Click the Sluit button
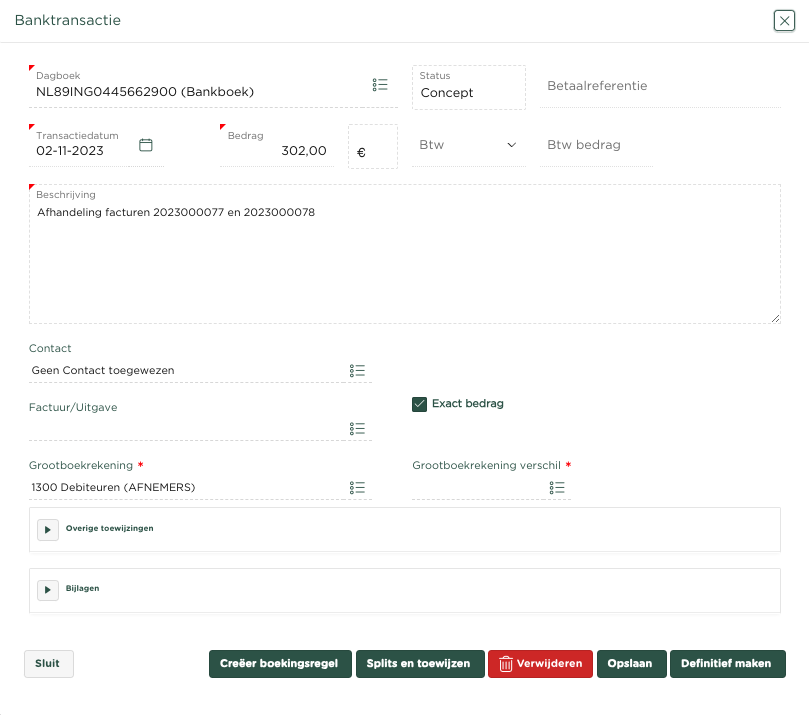The height and width of the screenshot is (715, 809). 48,664
